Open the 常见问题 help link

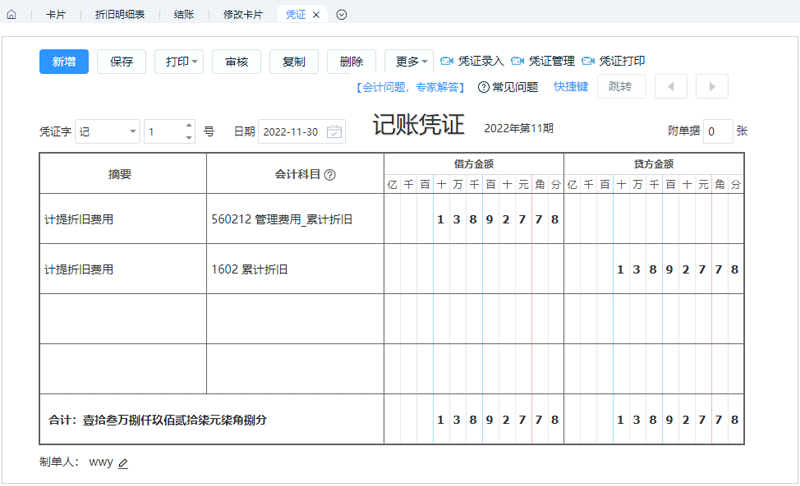508,87
